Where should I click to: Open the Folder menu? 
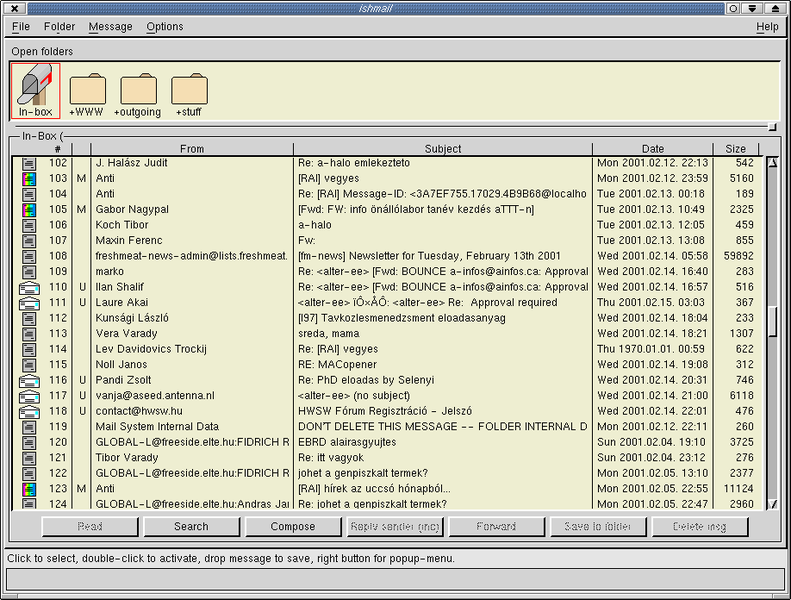click(59, 27)
